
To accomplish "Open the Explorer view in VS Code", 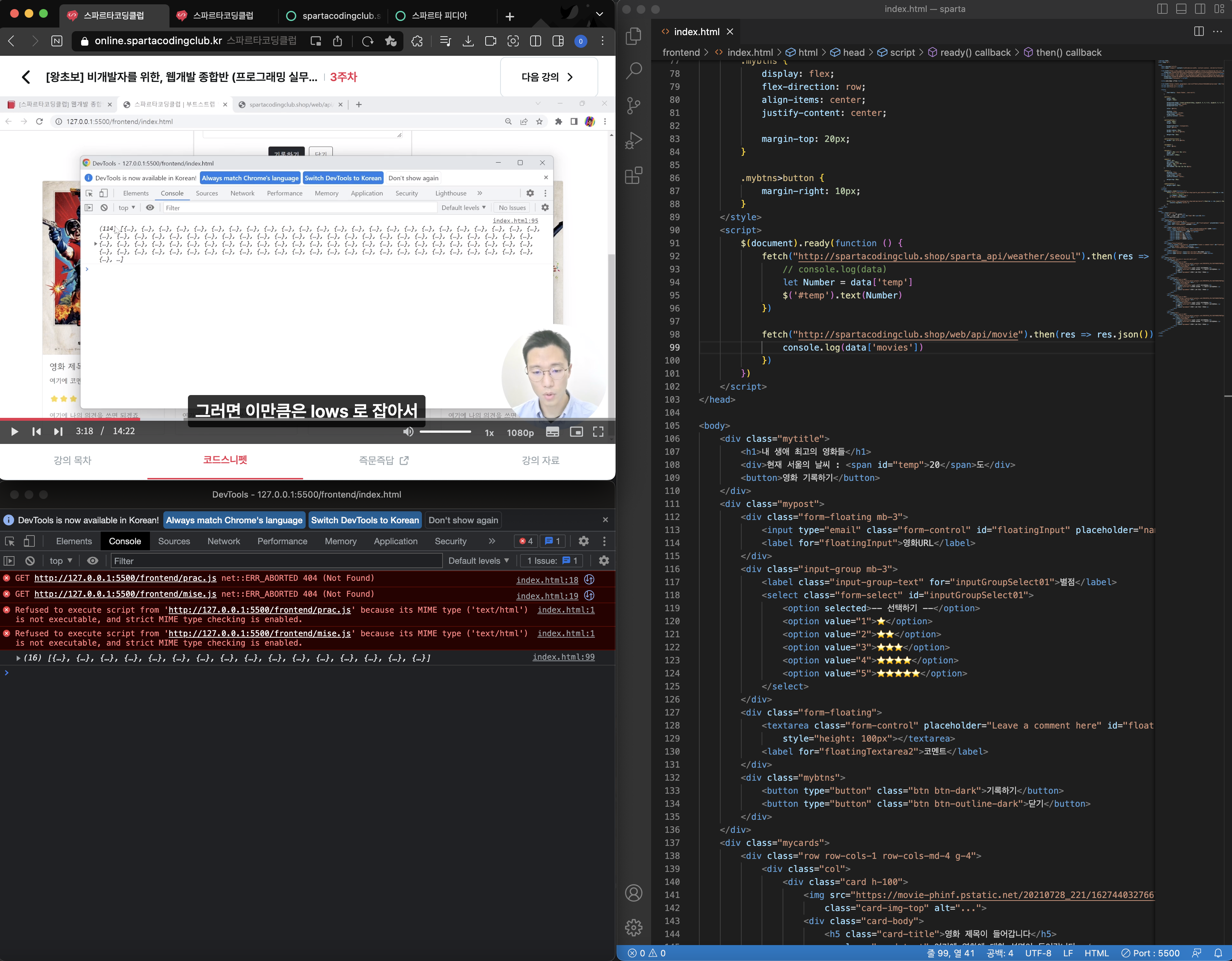I will [633, 36].
